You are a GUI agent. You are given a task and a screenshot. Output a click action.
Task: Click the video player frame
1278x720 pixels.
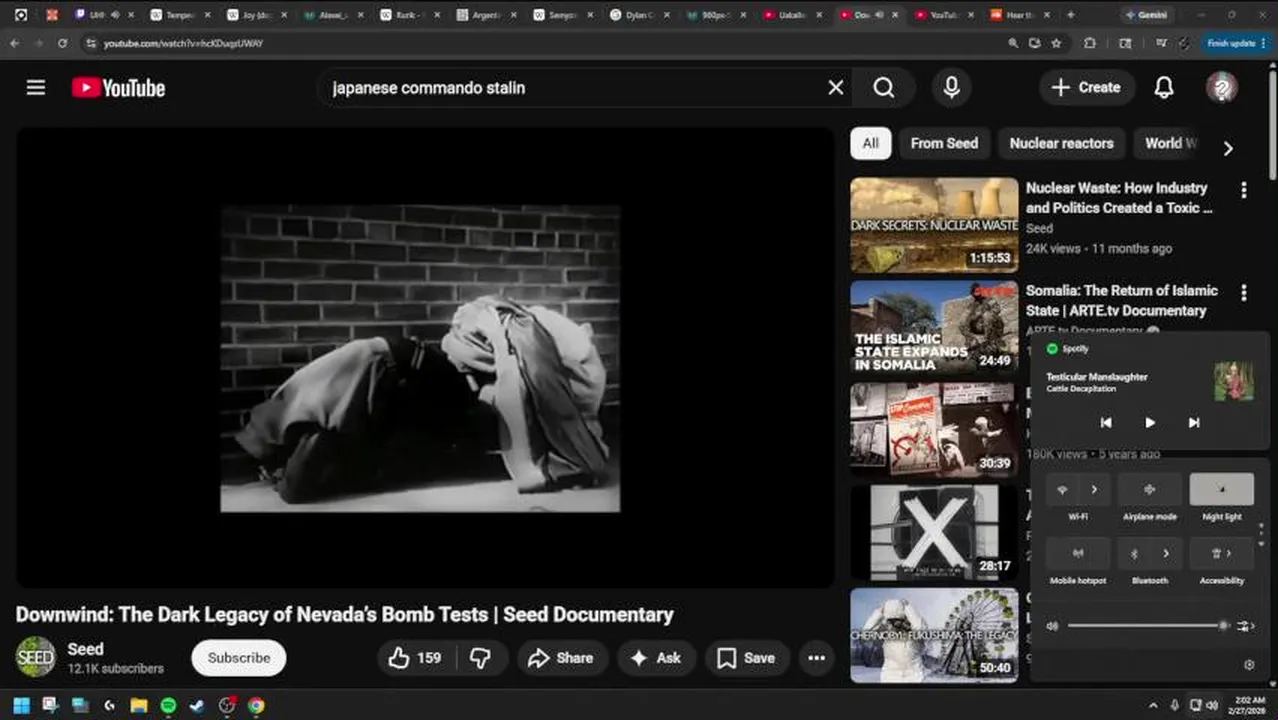point(425,358)
